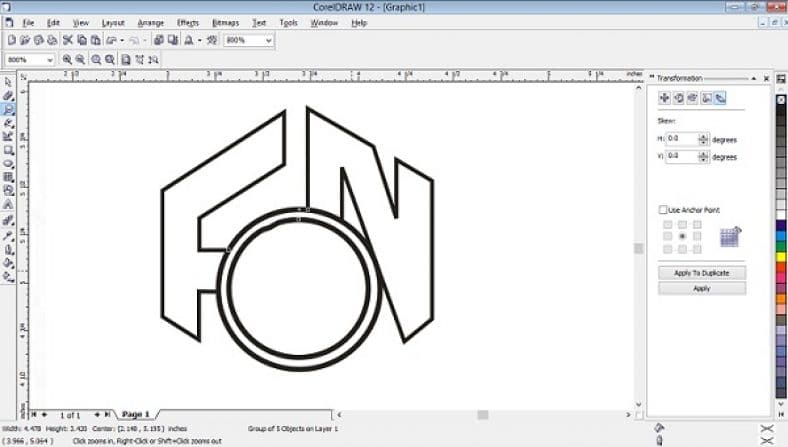
Task: Open the Size tab in Transformation docker
Action: 707,98
